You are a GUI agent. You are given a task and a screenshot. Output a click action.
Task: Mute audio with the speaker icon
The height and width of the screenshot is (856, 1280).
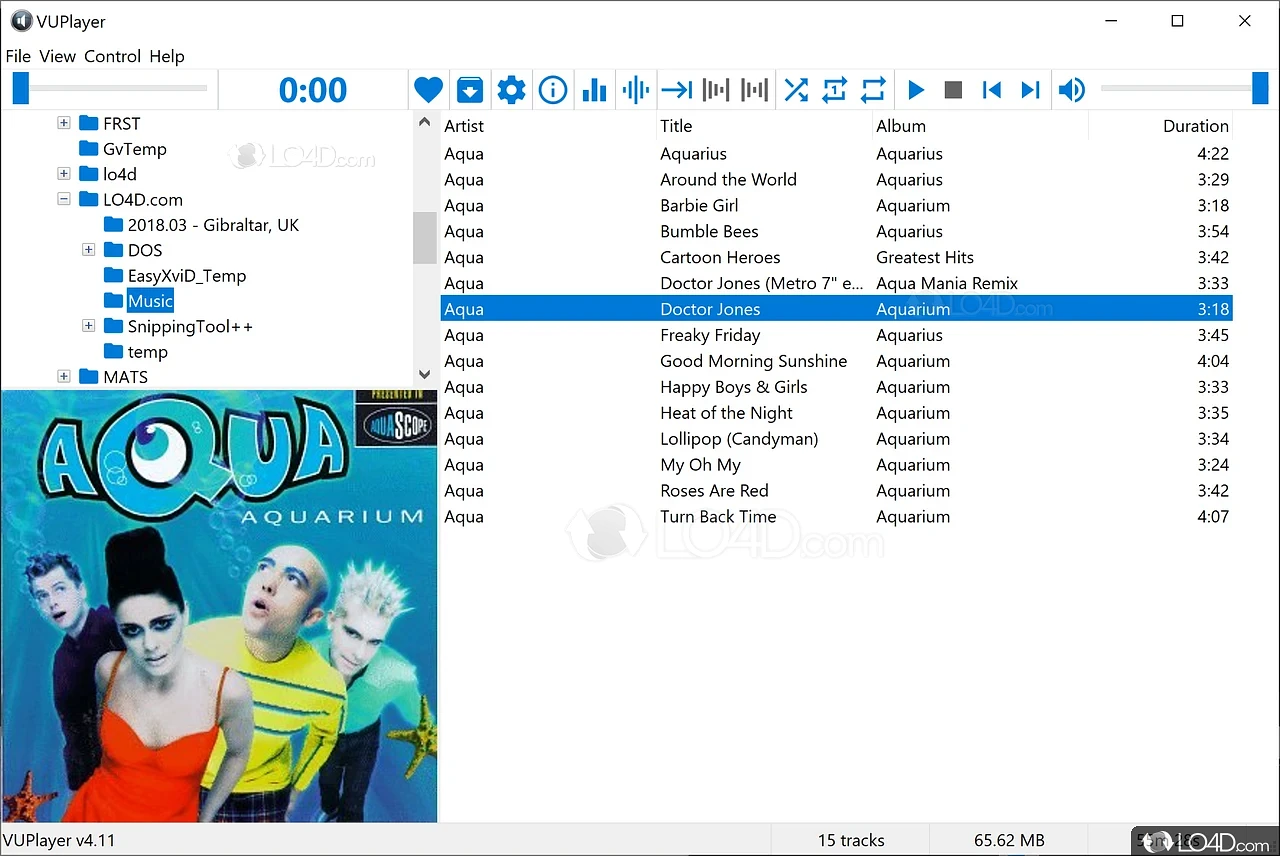1072,89
